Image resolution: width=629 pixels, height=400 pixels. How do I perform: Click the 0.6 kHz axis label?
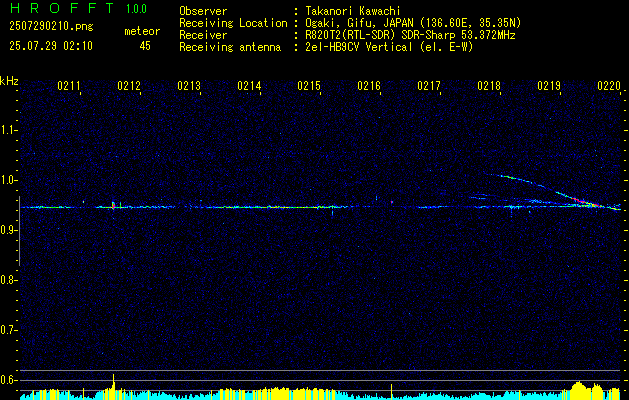[9, 380]
